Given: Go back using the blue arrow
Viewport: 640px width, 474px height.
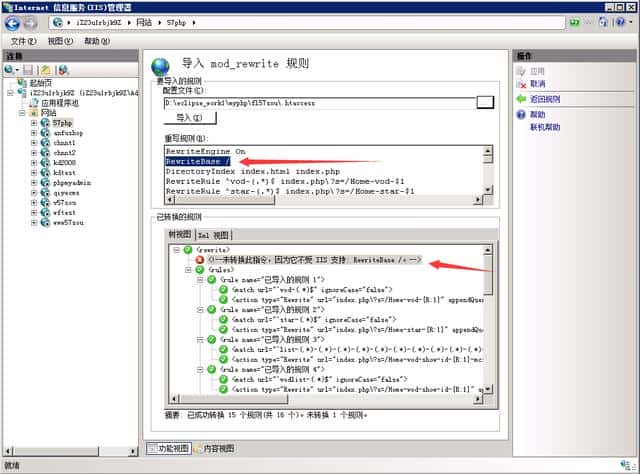Looking at the screenshot, I should pyautogui.click(x=12, y=23).
